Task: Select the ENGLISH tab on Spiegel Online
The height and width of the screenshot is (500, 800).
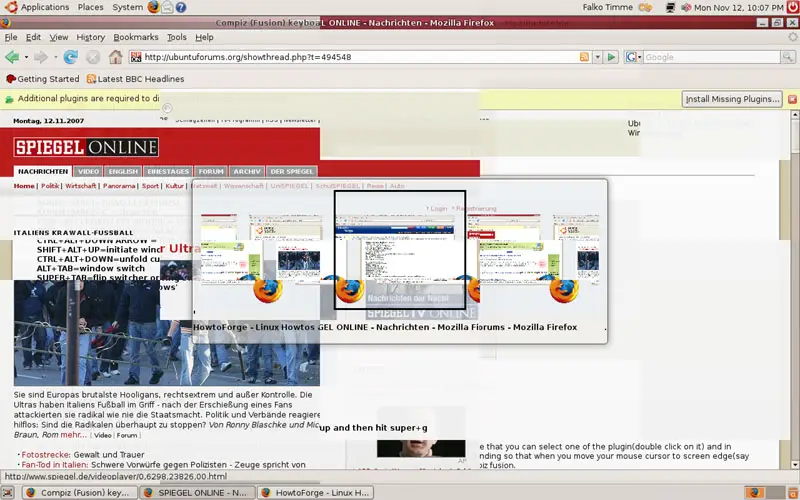Action: pyautogui.click(x=123, y=171)
